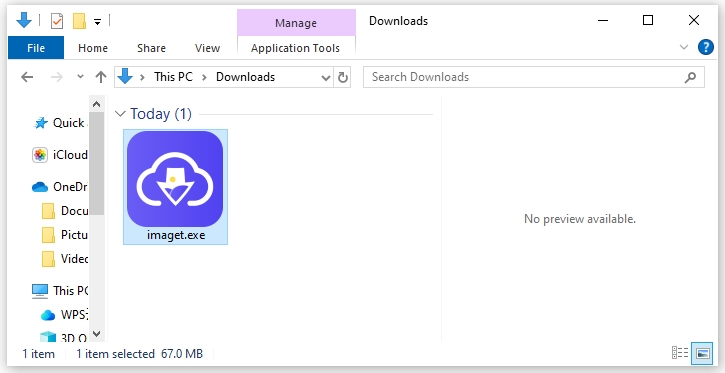Open the Documents folder under OneDrive
Screen dimensions: 725x373
pyautogui.click(x=74, y=211)
